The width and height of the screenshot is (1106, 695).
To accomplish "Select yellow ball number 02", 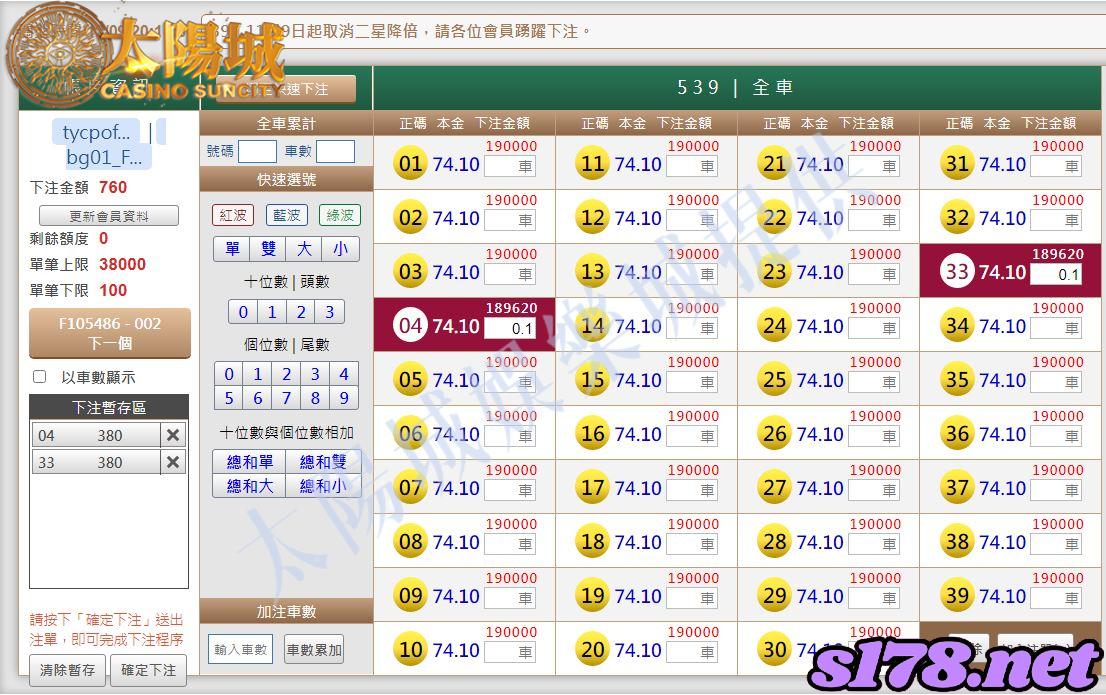I will [x=410, y=218].
